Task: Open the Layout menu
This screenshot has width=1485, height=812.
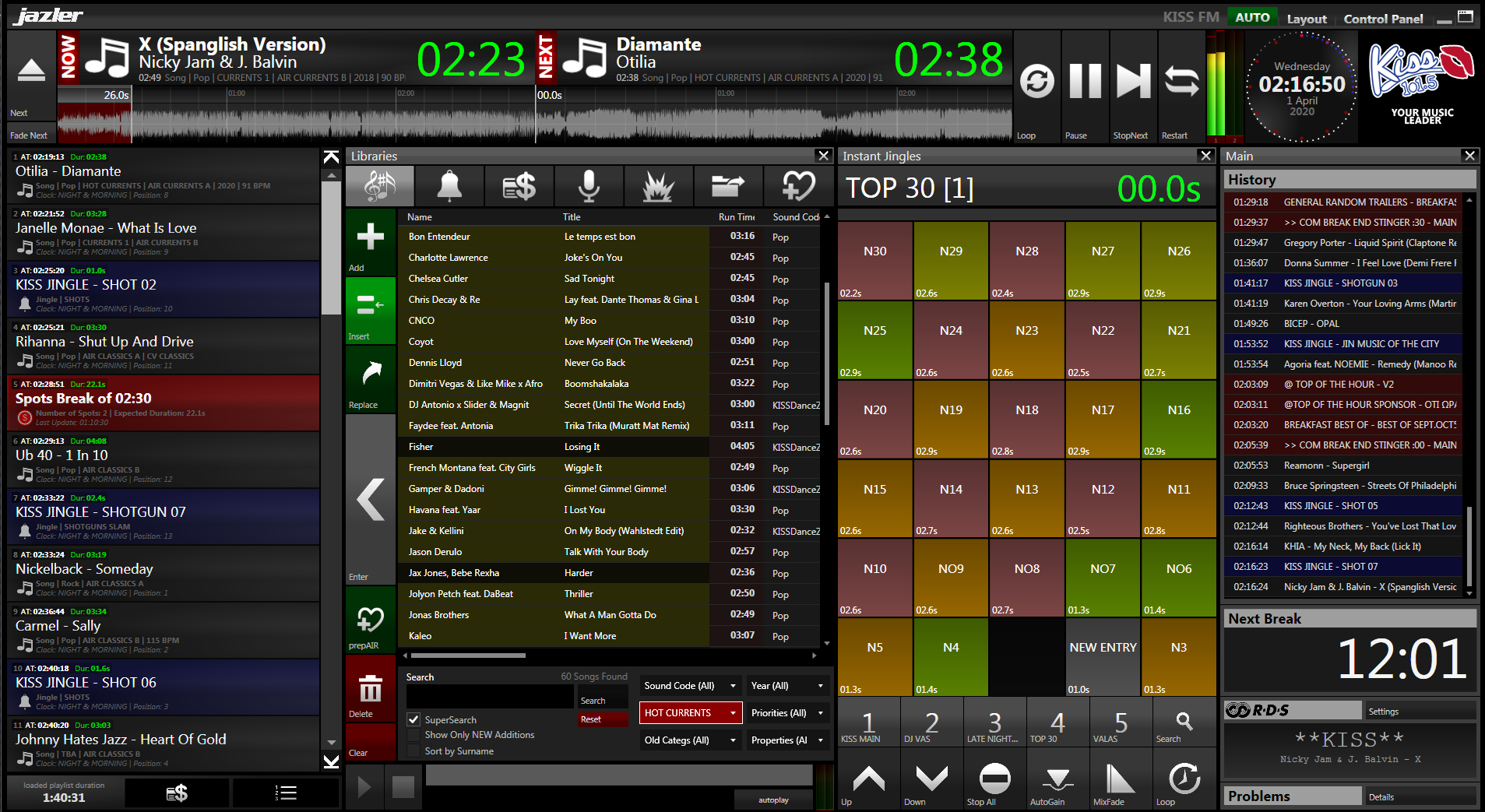Action: coord(1307,19)
